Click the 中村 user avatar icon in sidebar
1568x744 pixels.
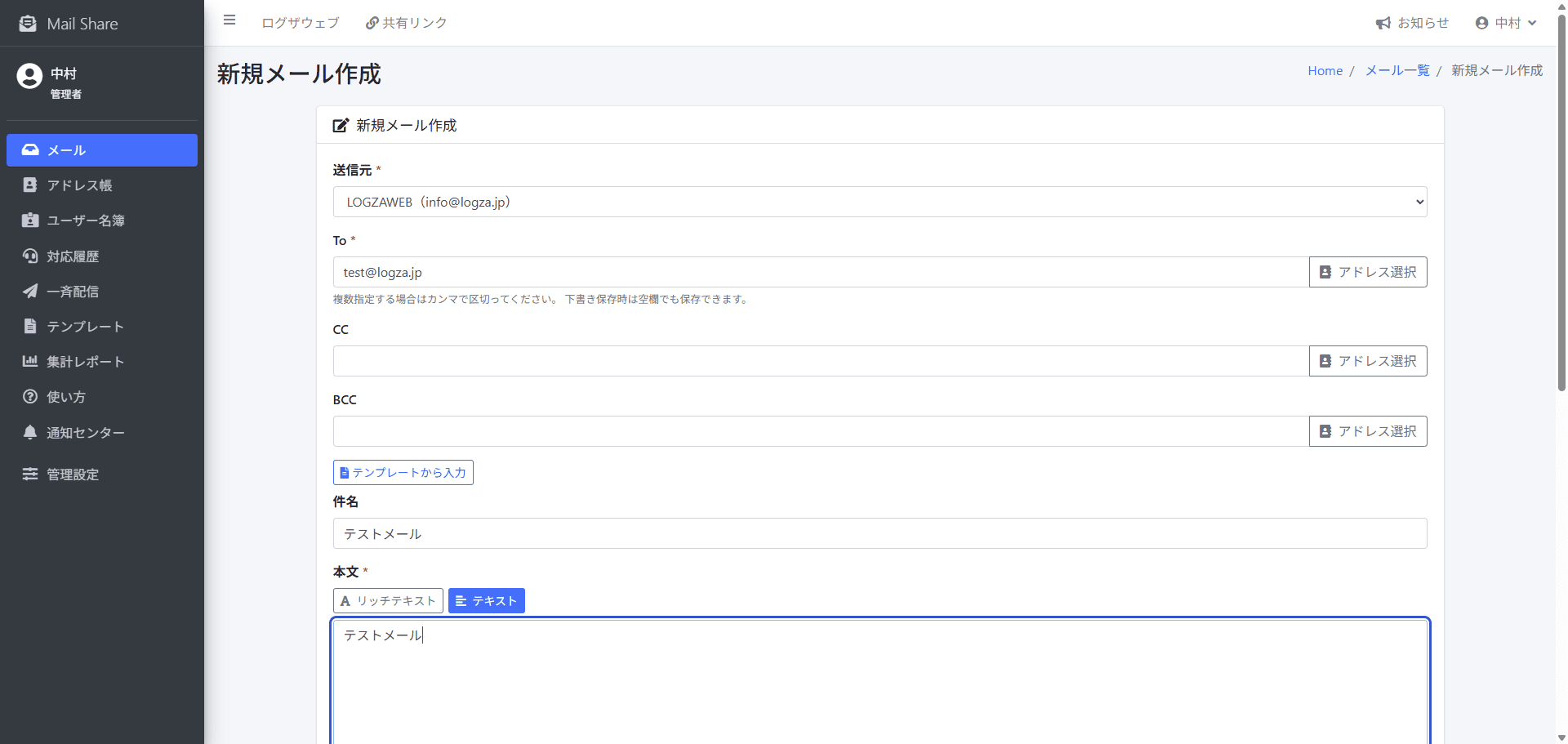(x=29, y=76)
